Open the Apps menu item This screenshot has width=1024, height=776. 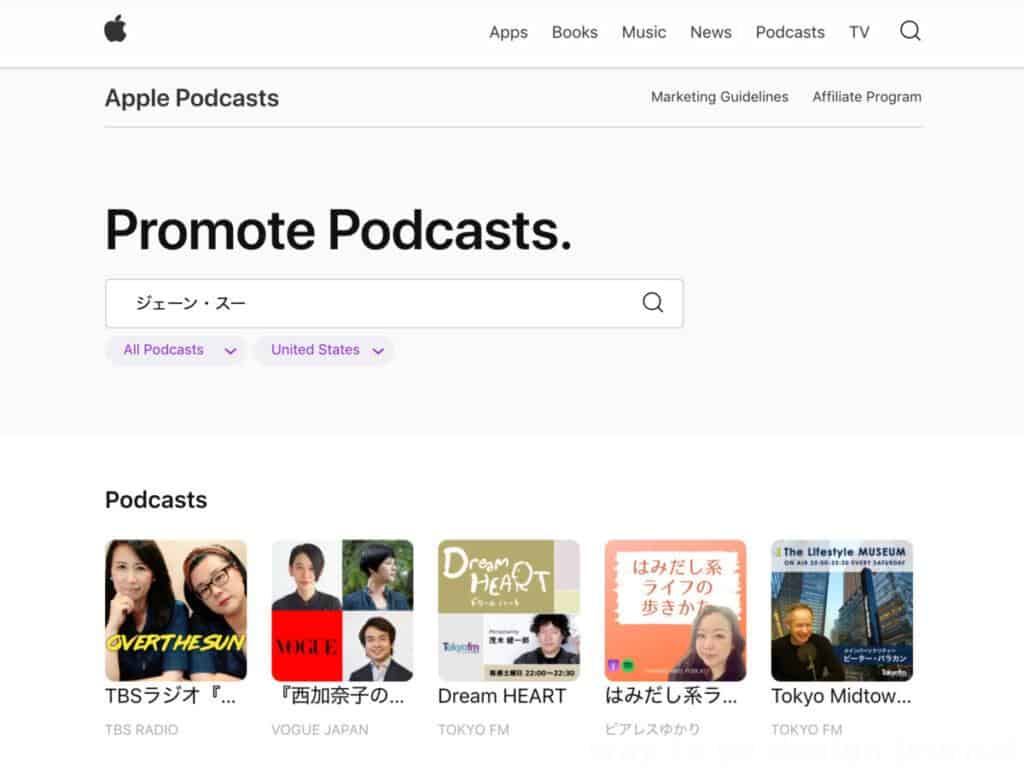click(508, 32)
